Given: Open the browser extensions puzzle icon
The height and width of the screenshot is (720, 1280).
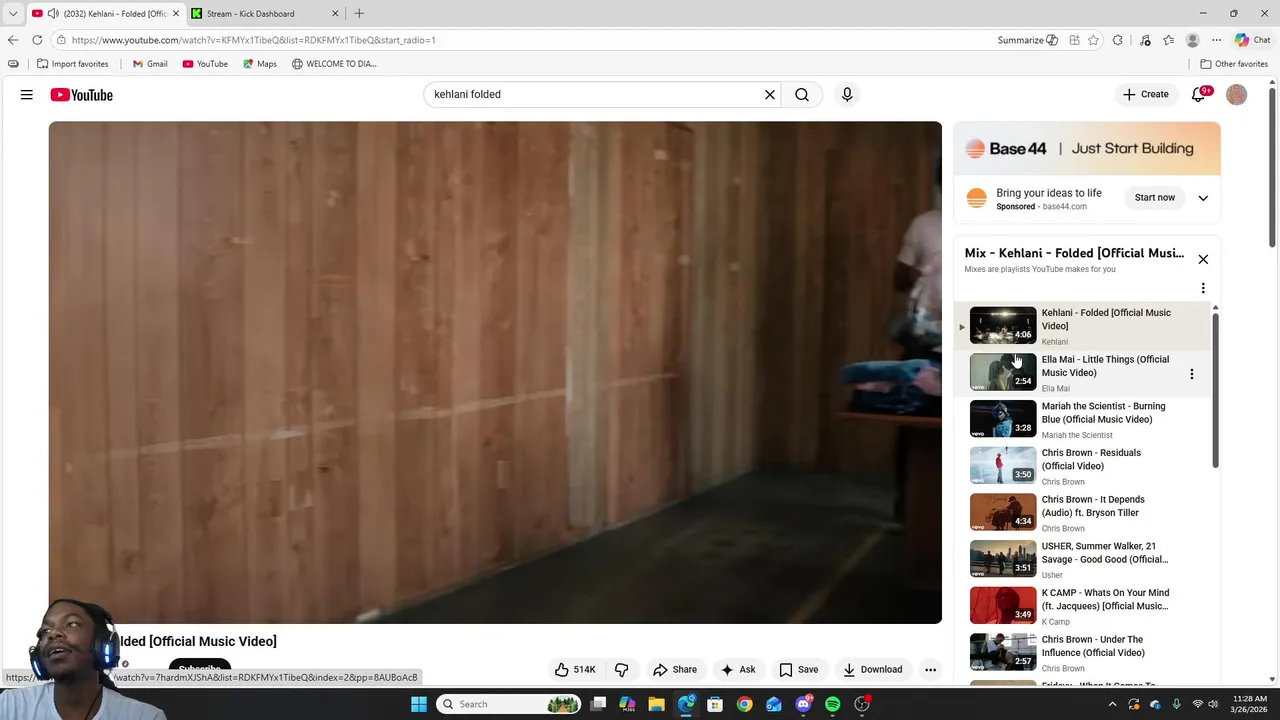Looking at the screenshot, I should [1118, 40].
